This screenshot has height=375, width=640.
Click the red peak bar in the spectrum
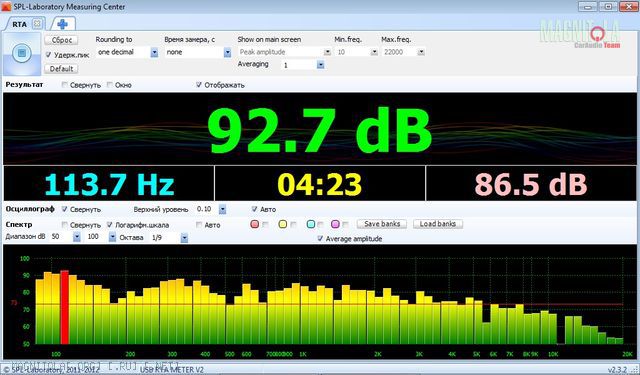tap(64, 307)
